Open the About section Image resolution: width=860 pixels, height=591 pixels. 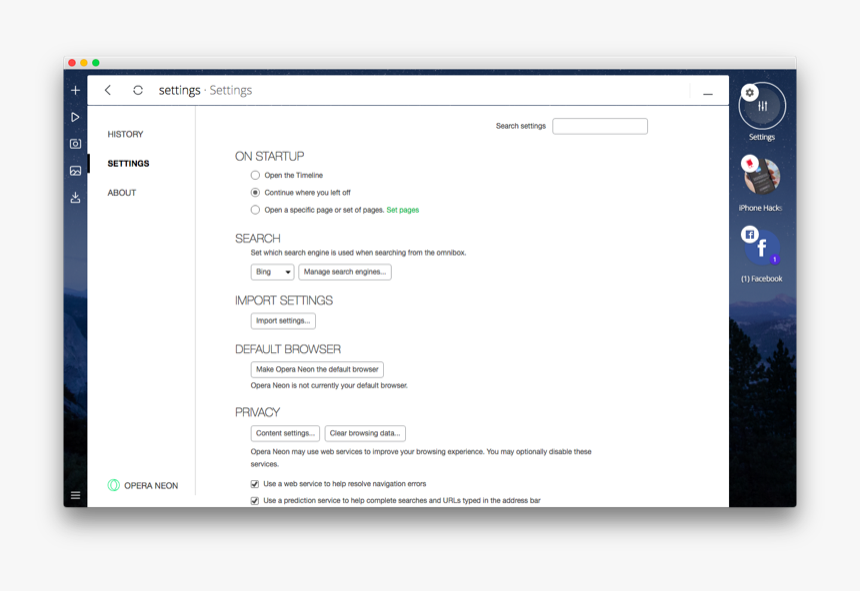[122, 193]
